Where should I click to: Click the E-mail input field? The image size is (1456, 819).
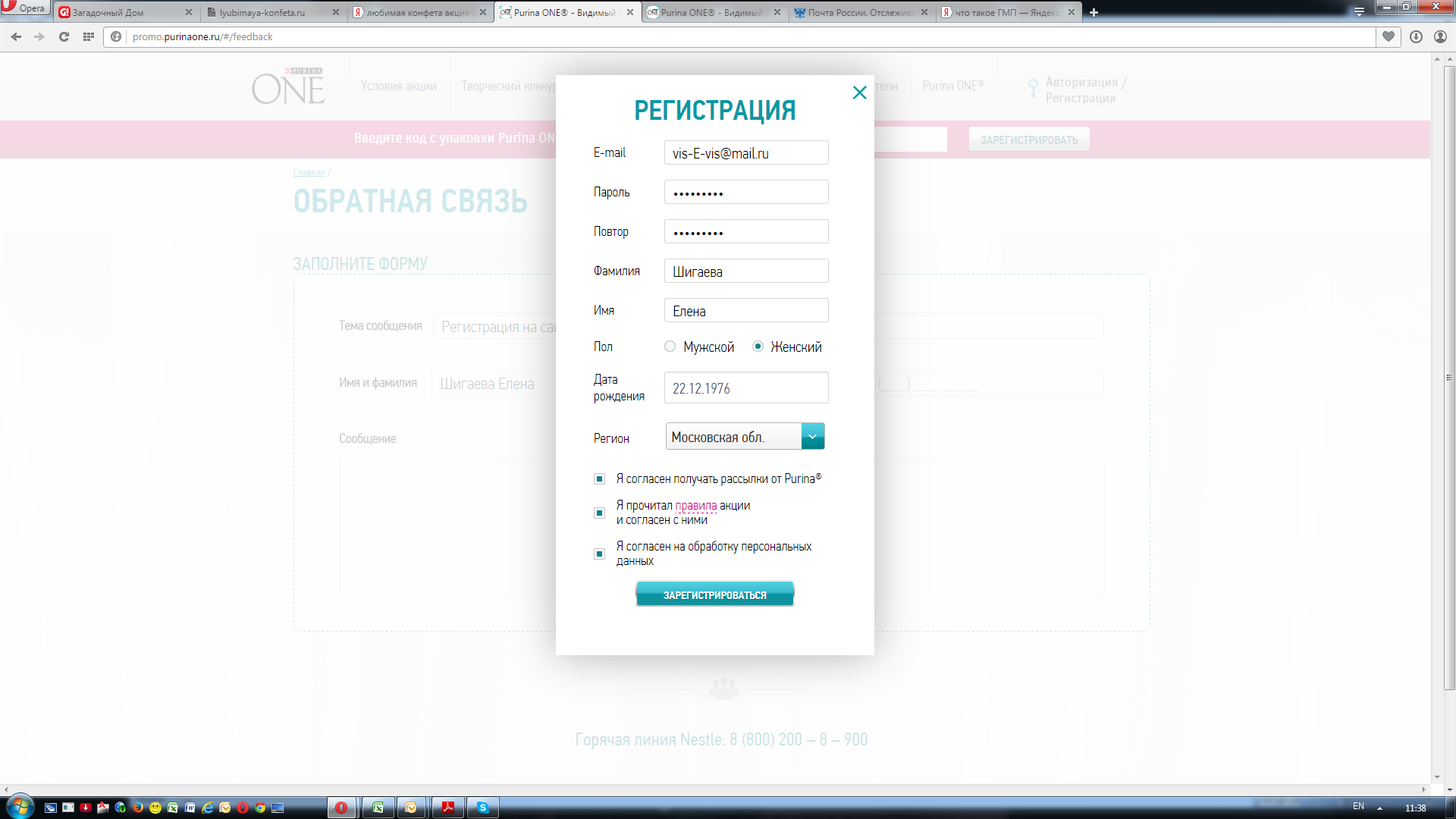click(x=746, y=152)
